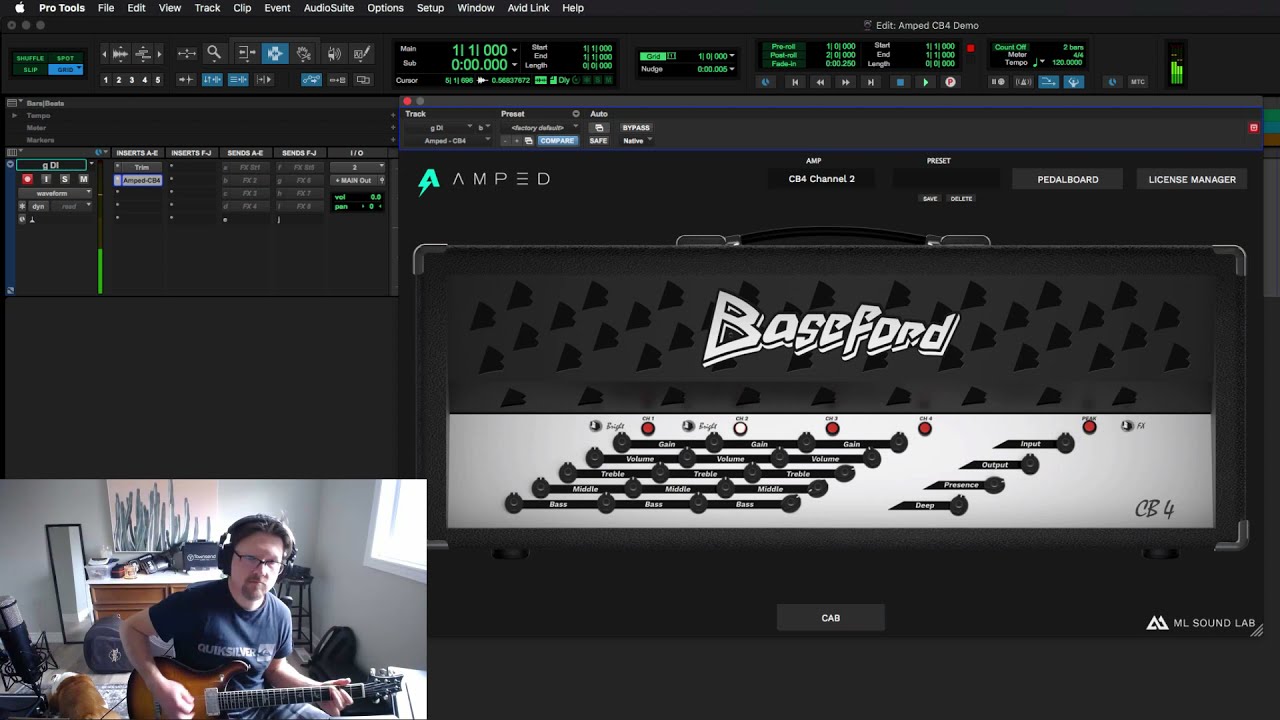Click the MTC generate button
This screenshot has height=720, width=1280.
click(x=1138, y=82)
